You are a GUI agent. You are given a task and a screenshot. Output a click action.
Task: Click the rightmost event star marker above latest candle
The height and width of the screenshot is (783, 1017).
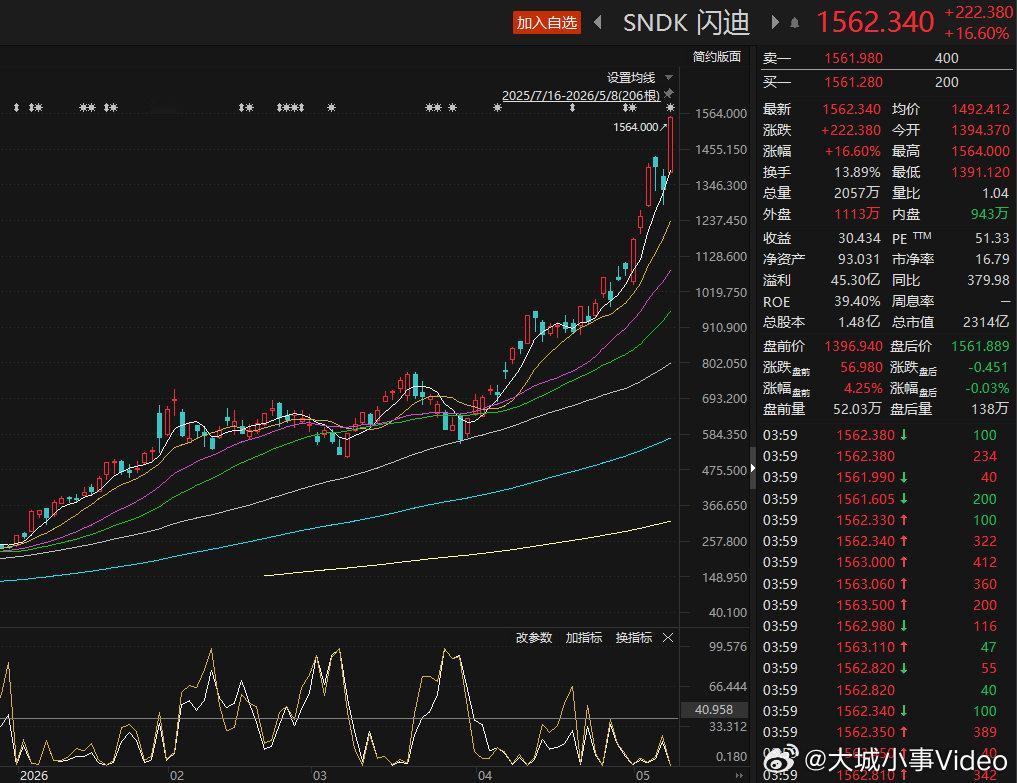(670, 108)
